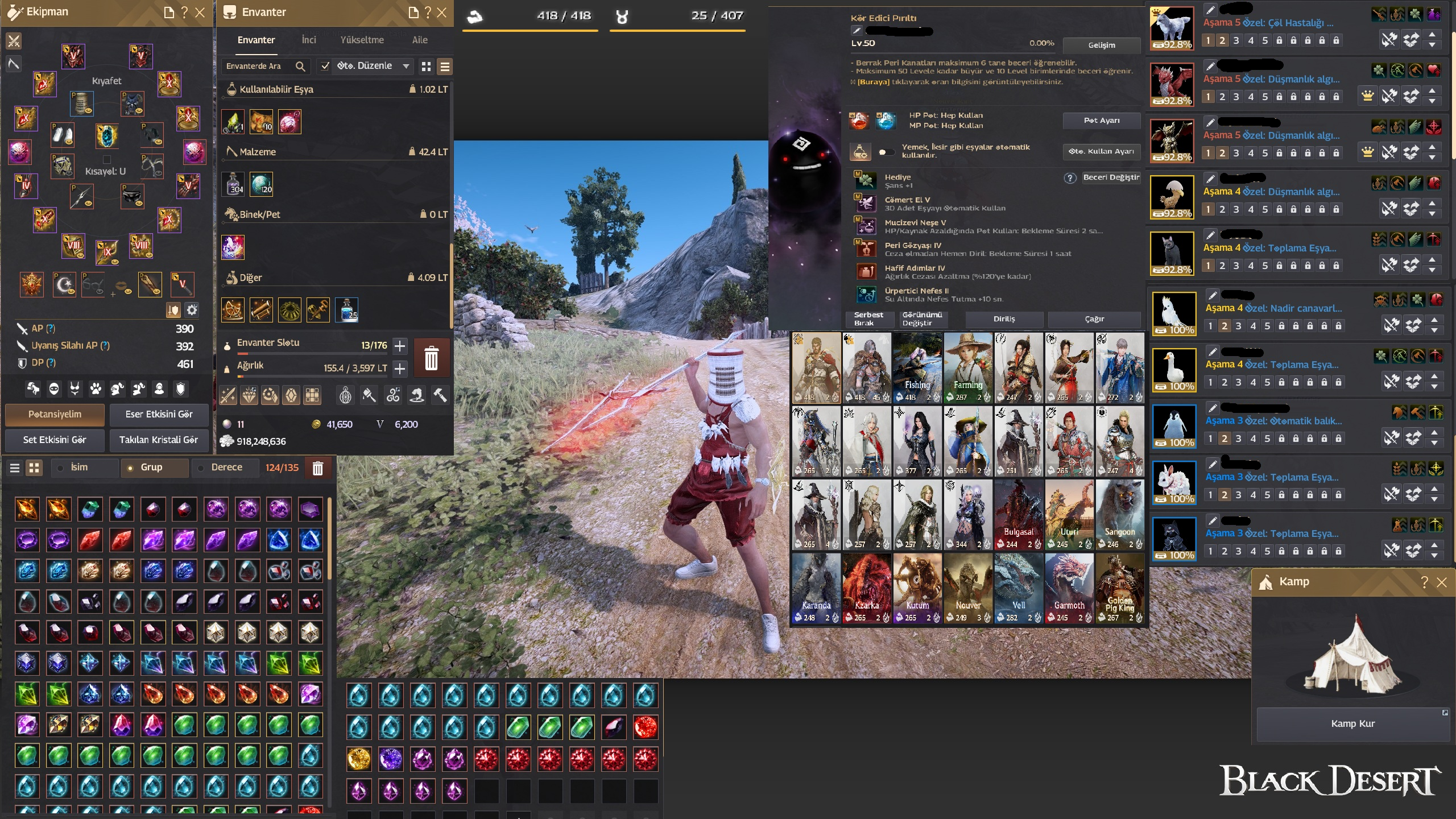Select the Derece radio filter in the crystal panel
1456x819 pixels.
[x=200, y=467]
